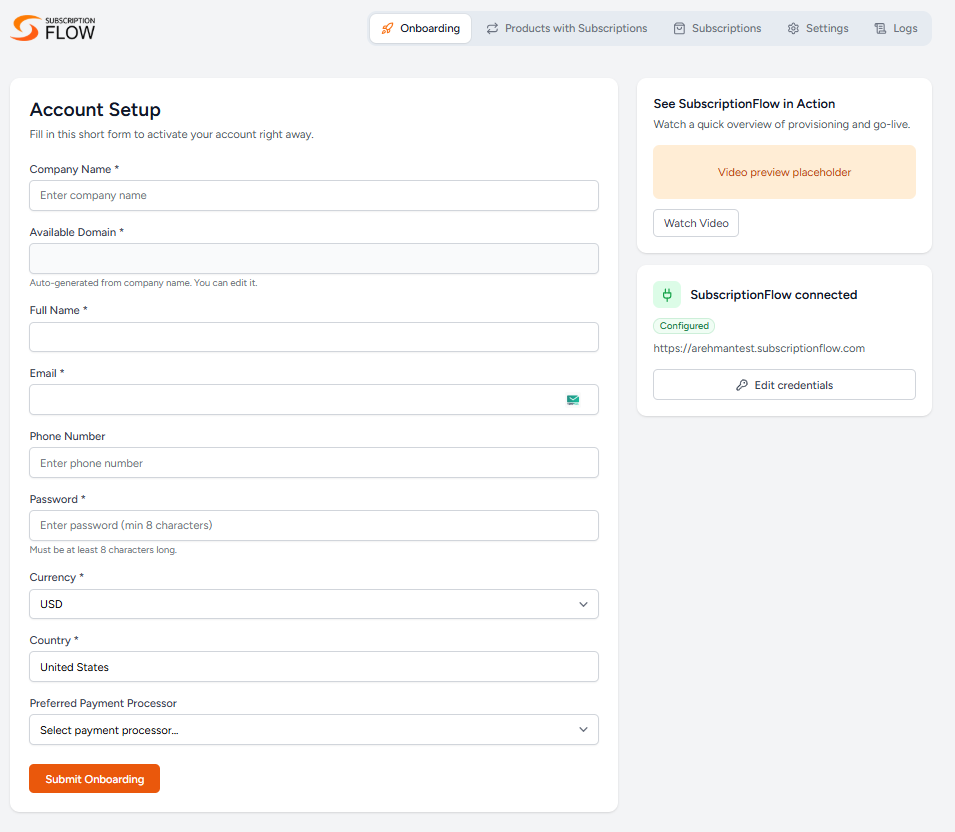Click the payment processor chevron arrow
This screenshot has width=955, height=832.
583,730
